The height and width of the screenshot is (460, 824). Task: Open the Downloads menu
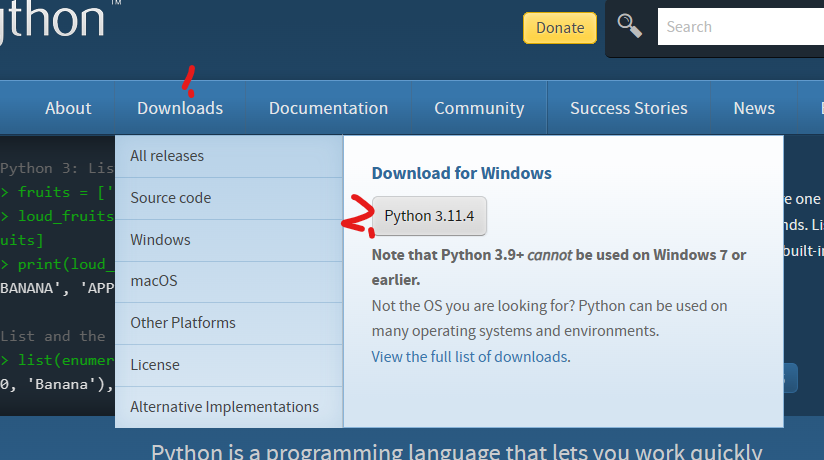[180, 108]
